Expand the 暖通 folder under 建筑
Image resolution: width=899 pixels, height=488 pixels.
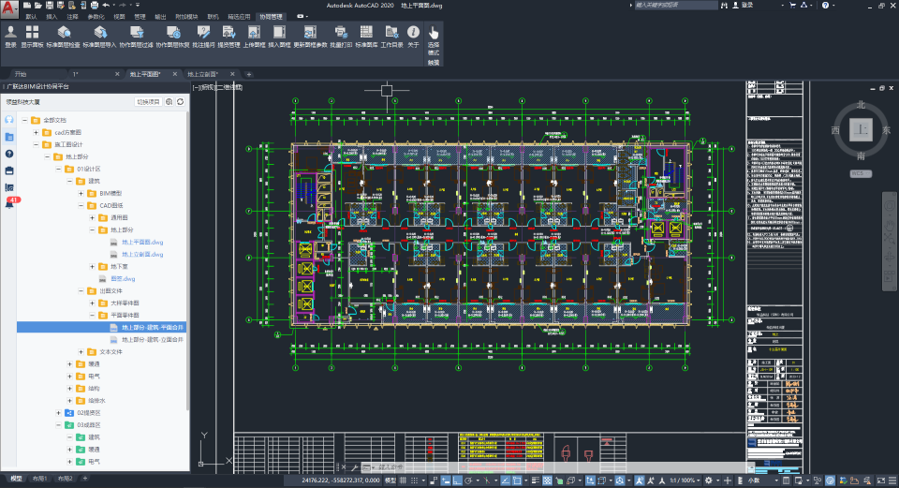pos(69,363)
